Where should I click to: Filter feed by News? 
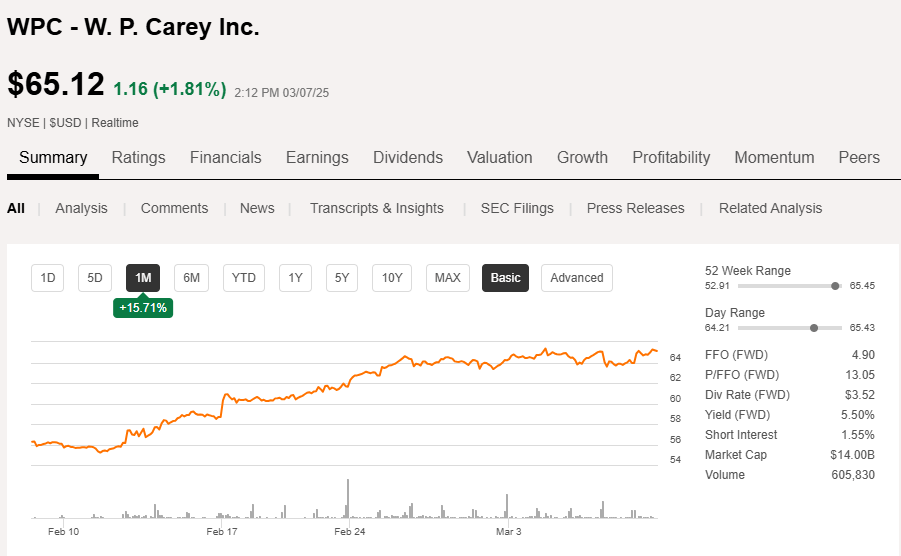pyautogui.click(x=257, y=208)
